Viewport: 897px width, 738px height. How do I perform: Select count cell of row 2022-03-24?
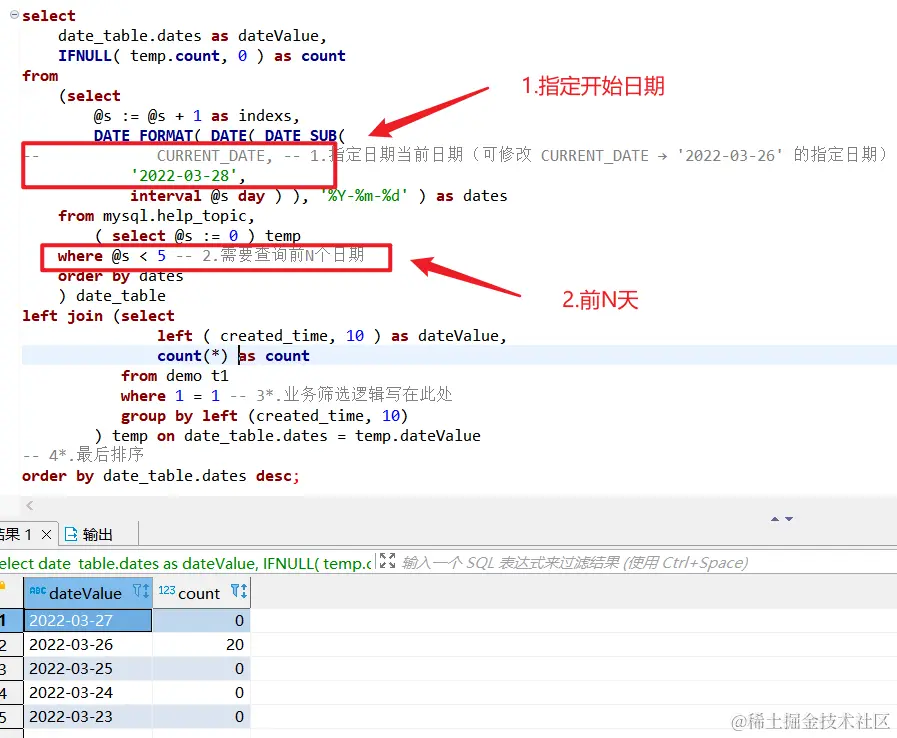point(201,693)
